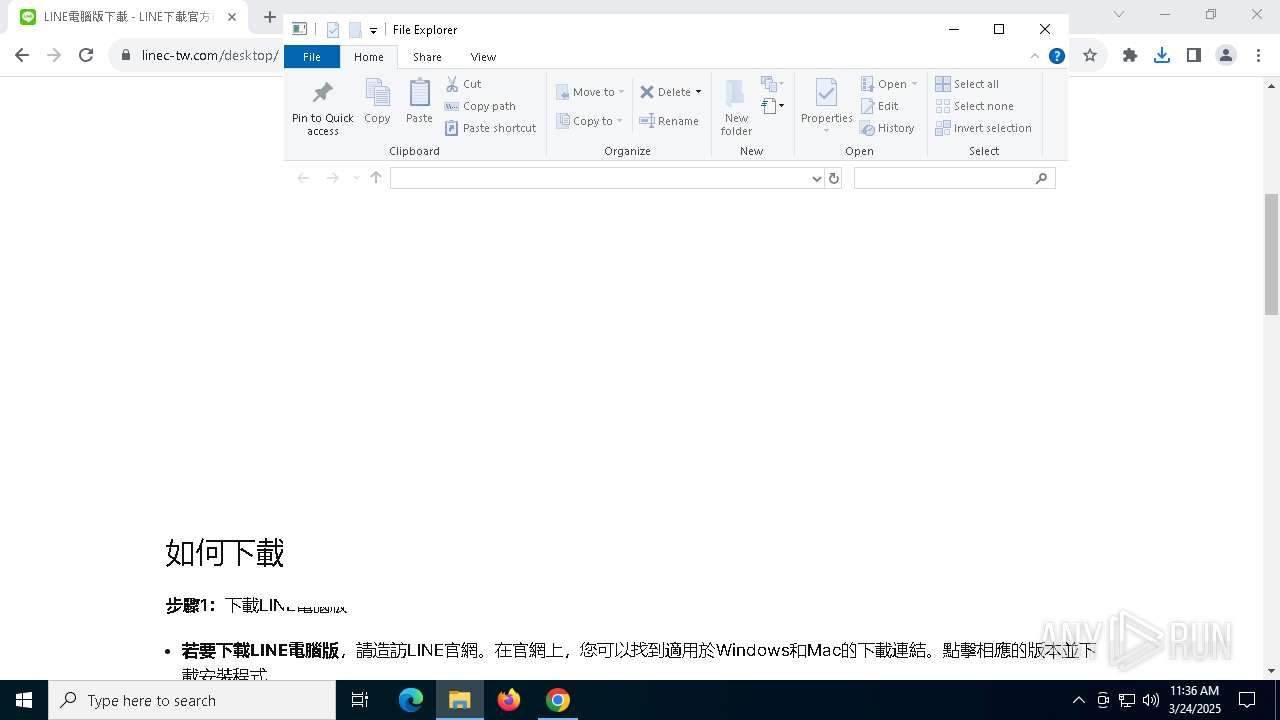Click the Rename button
Screen dimensions: 1280x720
pyautogui.click(x=669, y=121)
